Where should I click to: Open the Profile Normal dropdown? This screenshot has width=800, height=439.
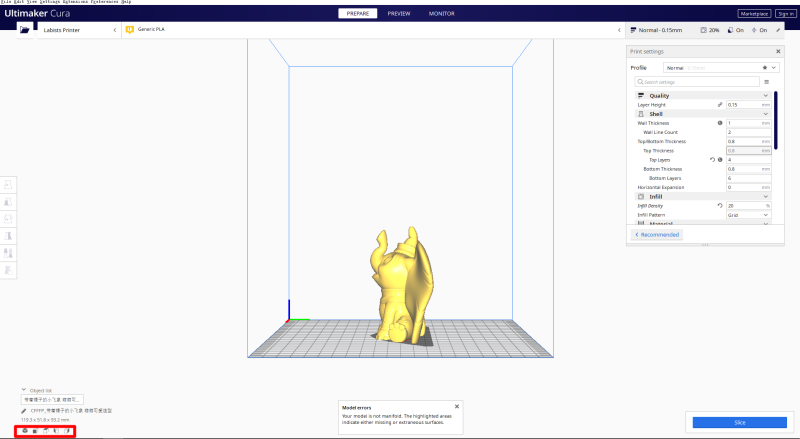(721, 67)
